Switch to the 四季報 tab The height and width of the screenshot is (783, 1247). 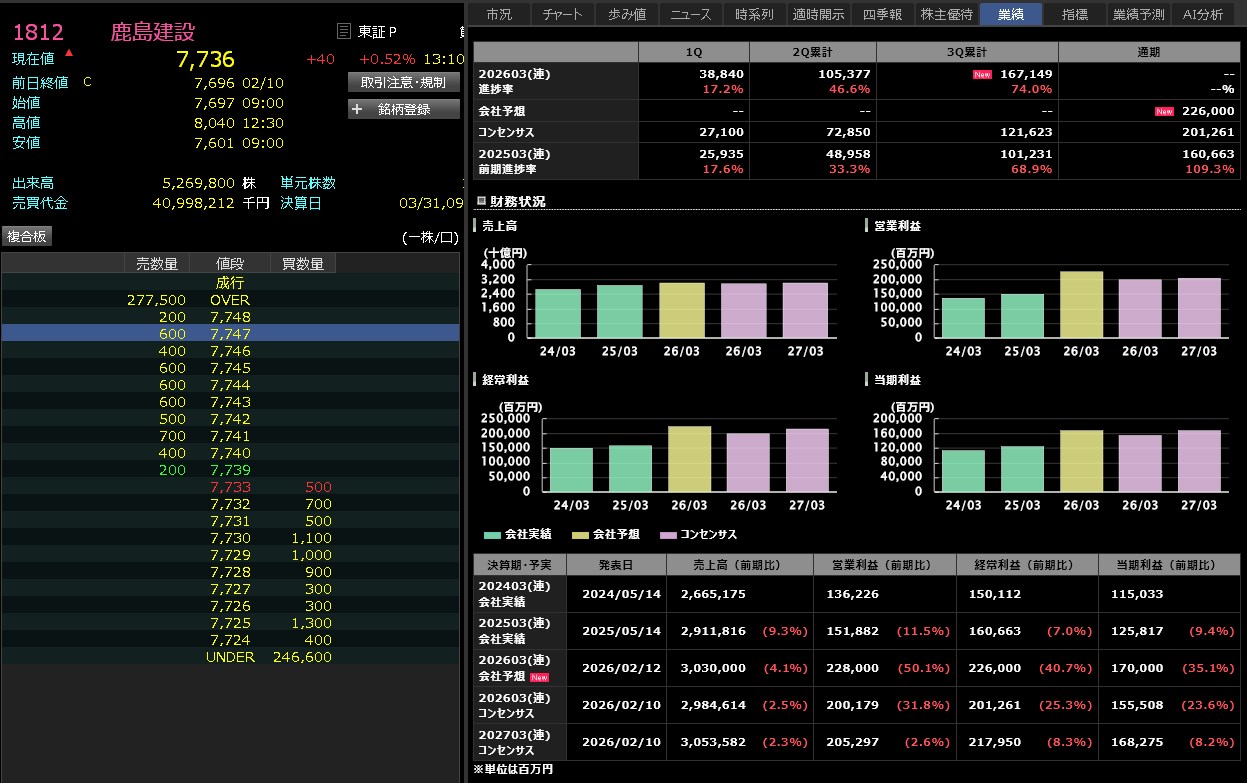tap(881, 14)
